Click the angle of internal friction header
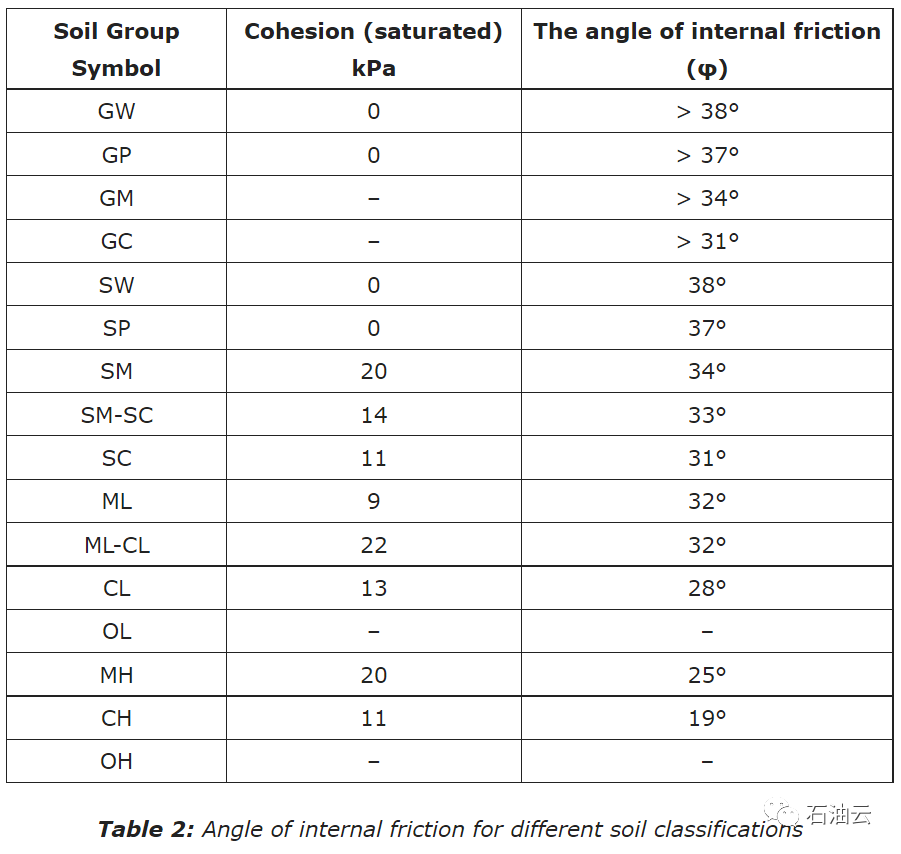901x854 pixels. 707,49
